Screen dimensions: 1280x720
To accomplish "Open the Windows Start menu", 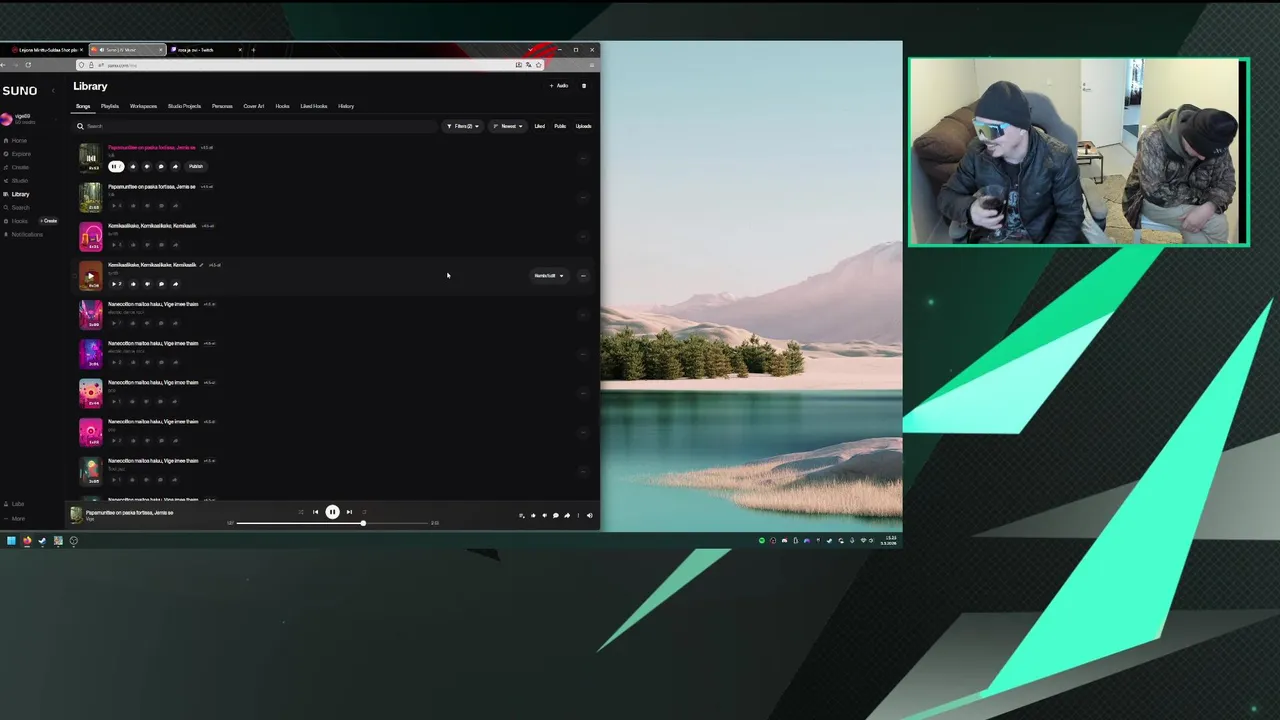I will (x=11, y=540).
